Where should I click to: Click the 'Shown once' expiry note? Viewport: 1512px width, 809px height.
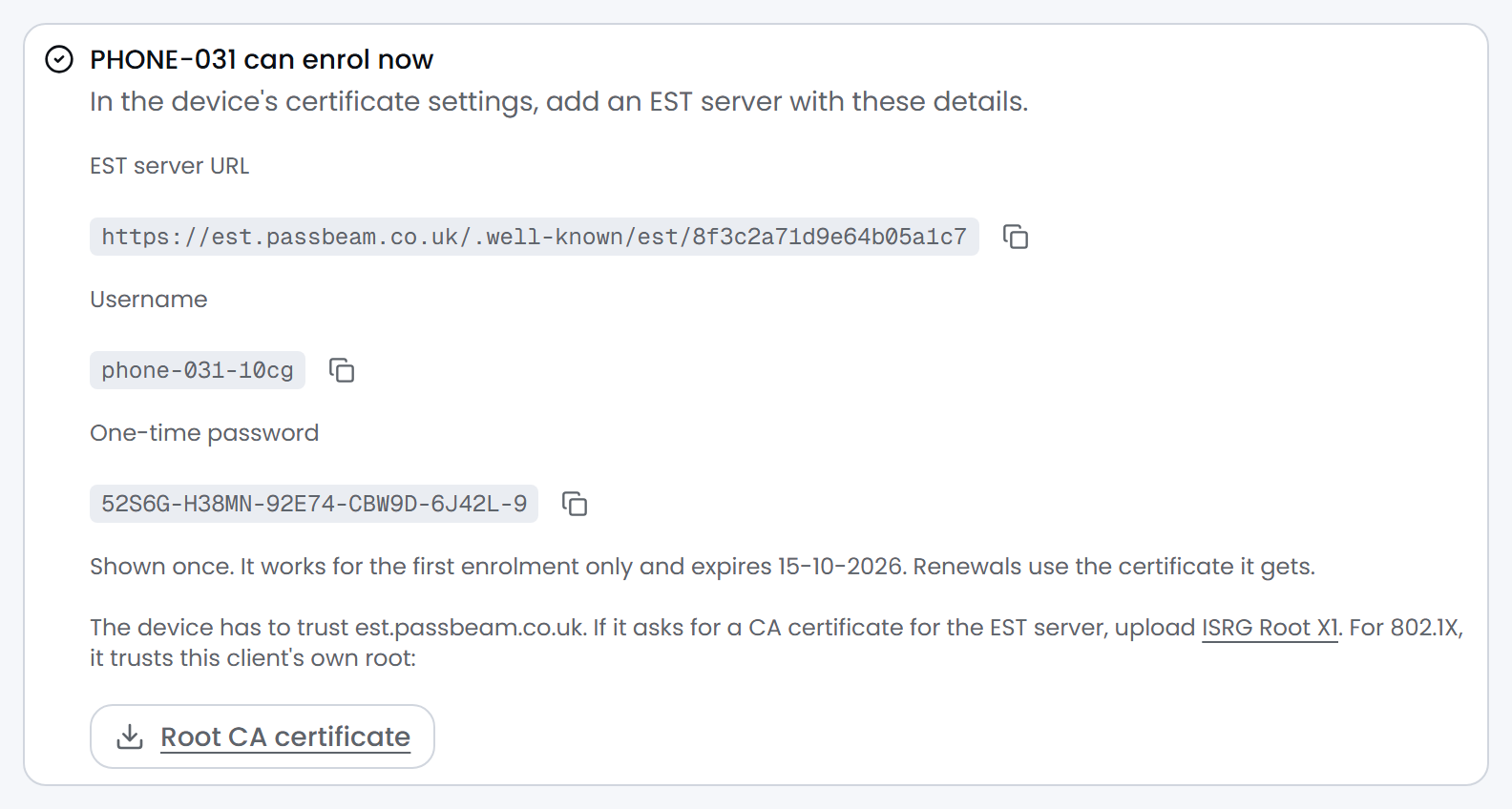click(703, 567)
